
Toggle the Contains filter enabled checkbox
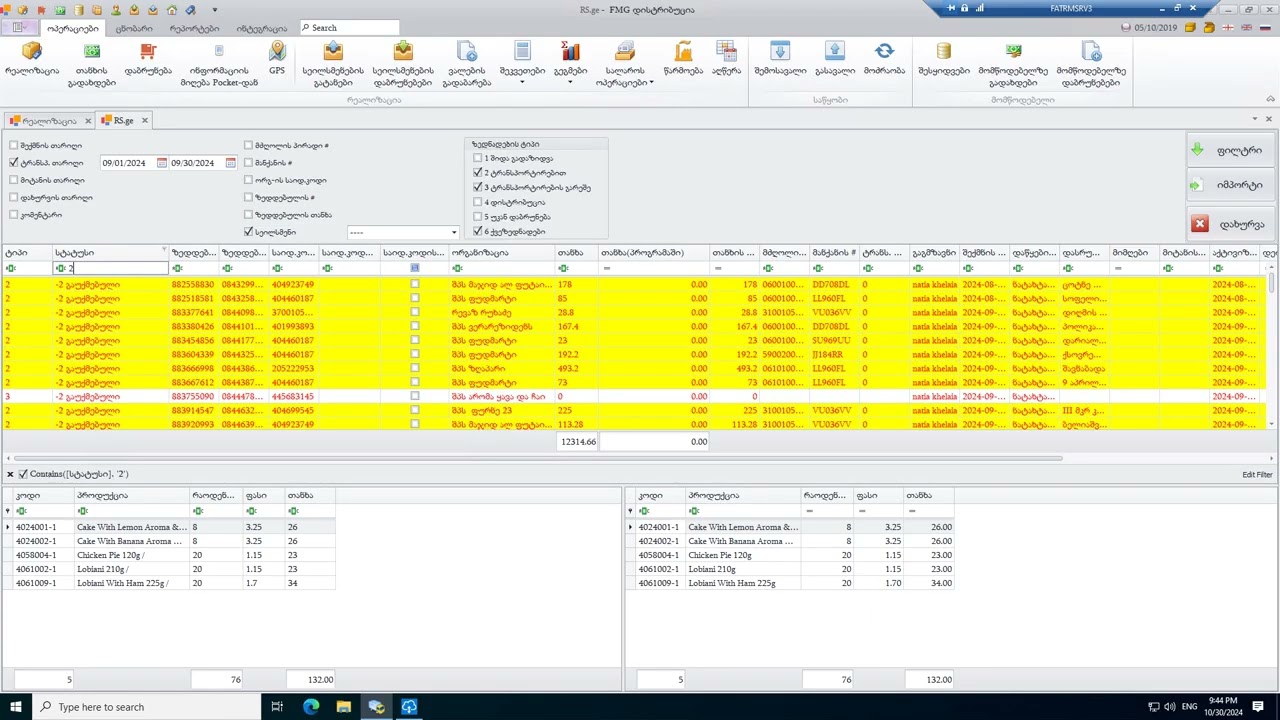coord(23,474)
